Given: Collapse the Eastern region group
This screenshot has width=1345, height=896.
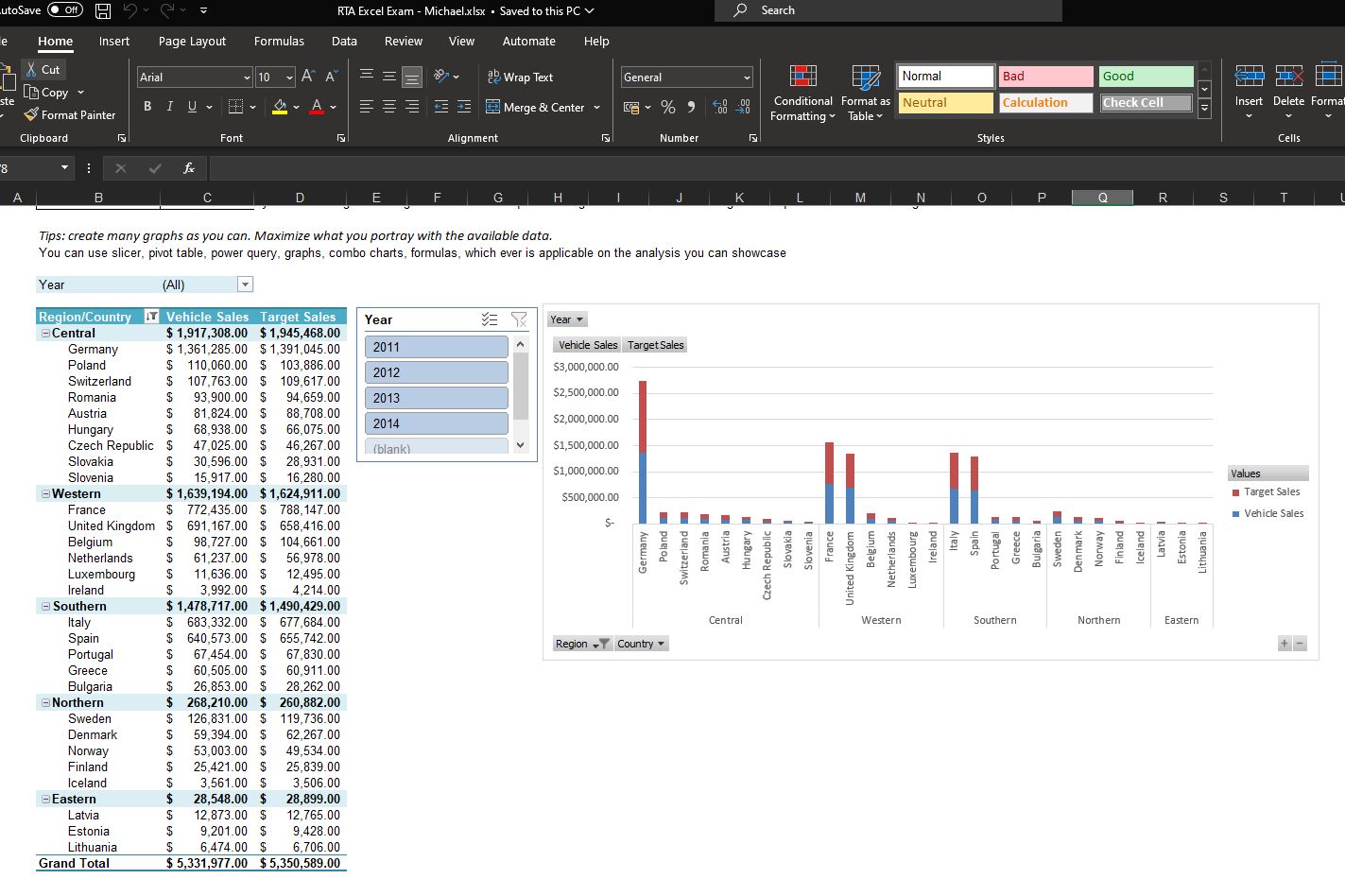Looking at the screenshot, I should point(45,800).
